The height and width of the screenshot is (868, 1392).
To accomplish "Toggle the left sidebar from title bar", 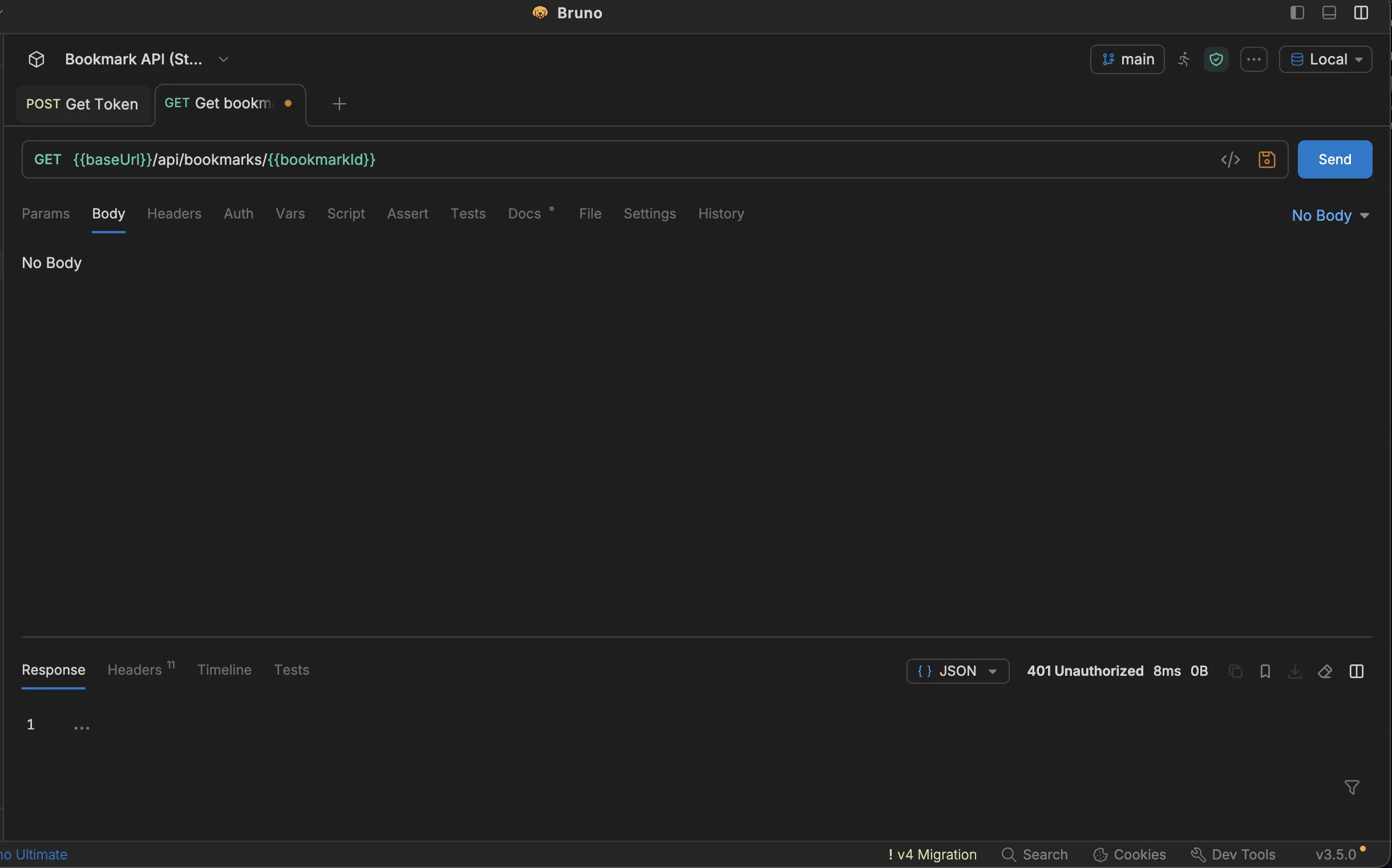I will (1297, 13).
